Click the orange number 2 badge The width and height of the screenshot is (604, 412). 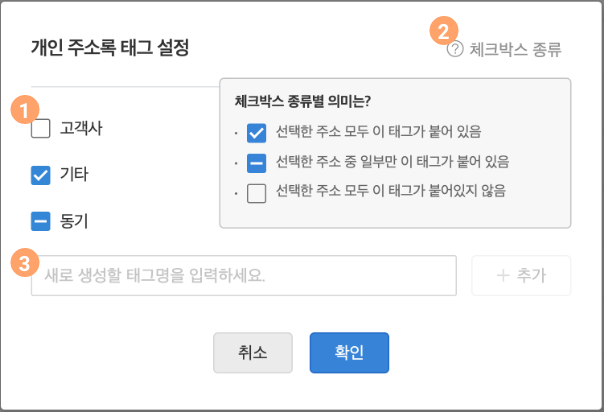(x=444, y=30)
